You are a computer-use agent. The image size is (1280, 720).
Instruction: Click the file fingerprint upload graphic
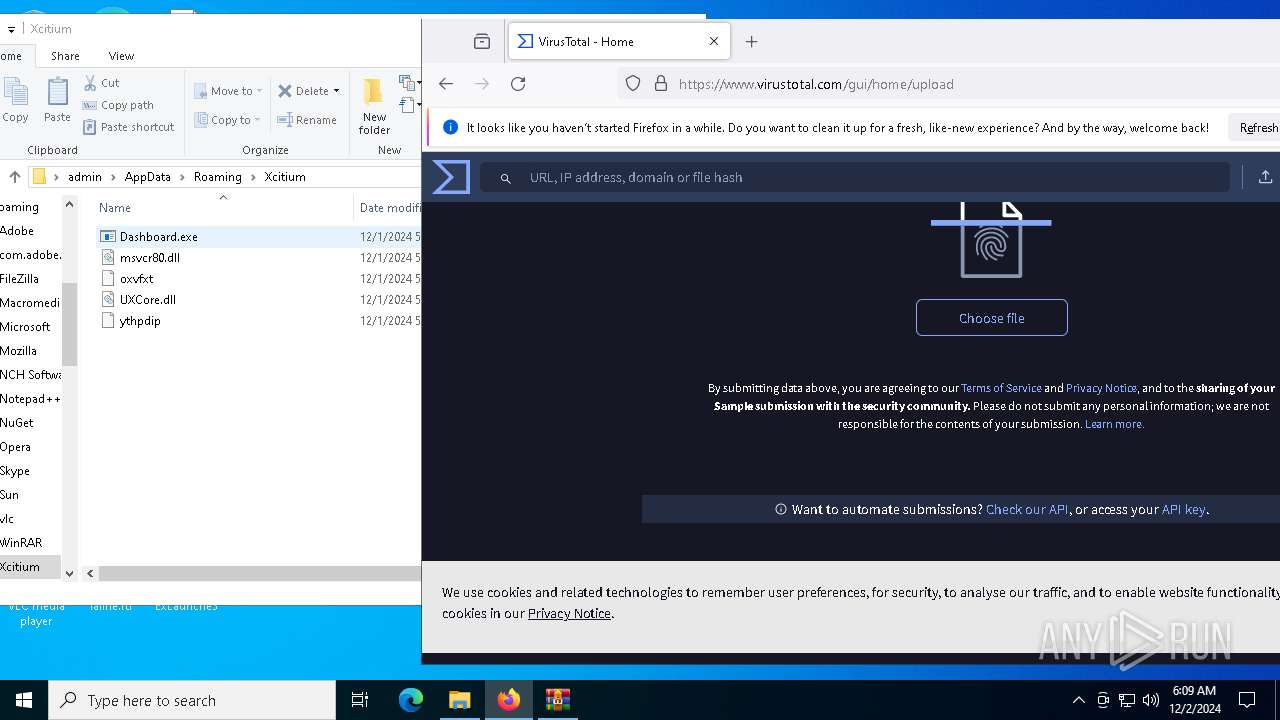click(x=991, y=240)
